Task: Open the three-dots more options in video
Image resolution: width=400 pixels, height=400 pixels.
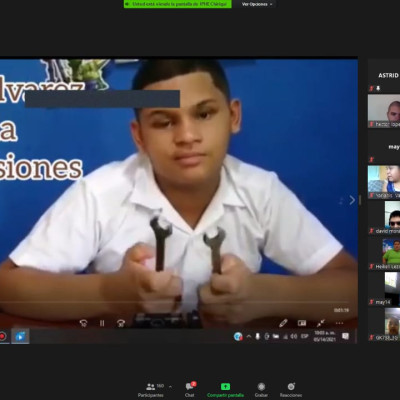Action: pyautogui.click(x=339, y=323)
